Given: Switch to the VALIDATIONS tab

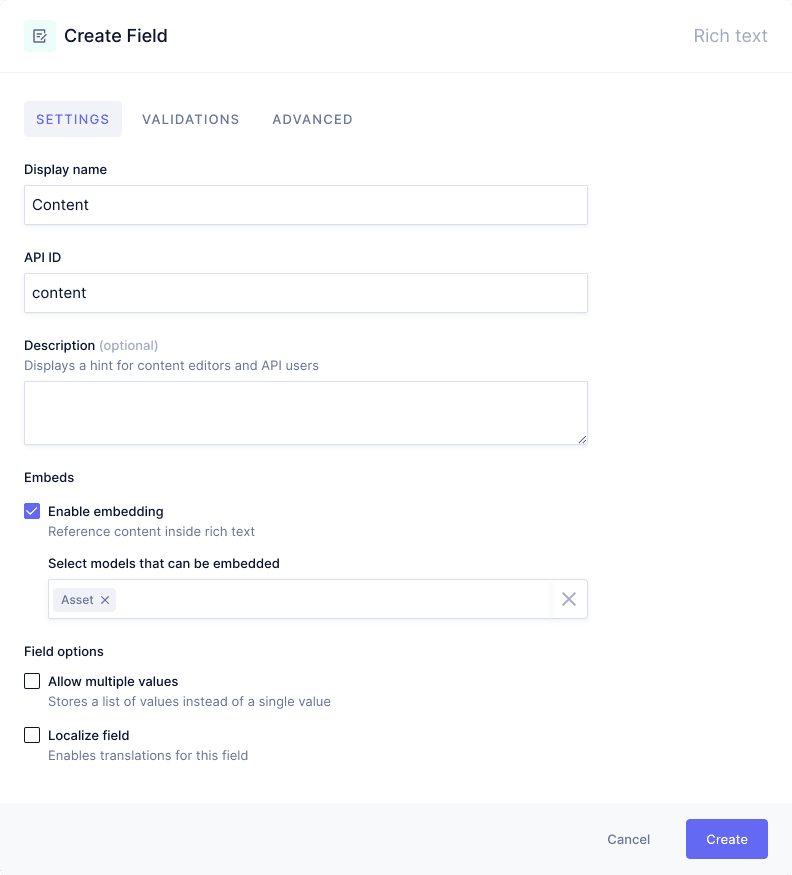Looking at the screenshot, I should (190, 119).
